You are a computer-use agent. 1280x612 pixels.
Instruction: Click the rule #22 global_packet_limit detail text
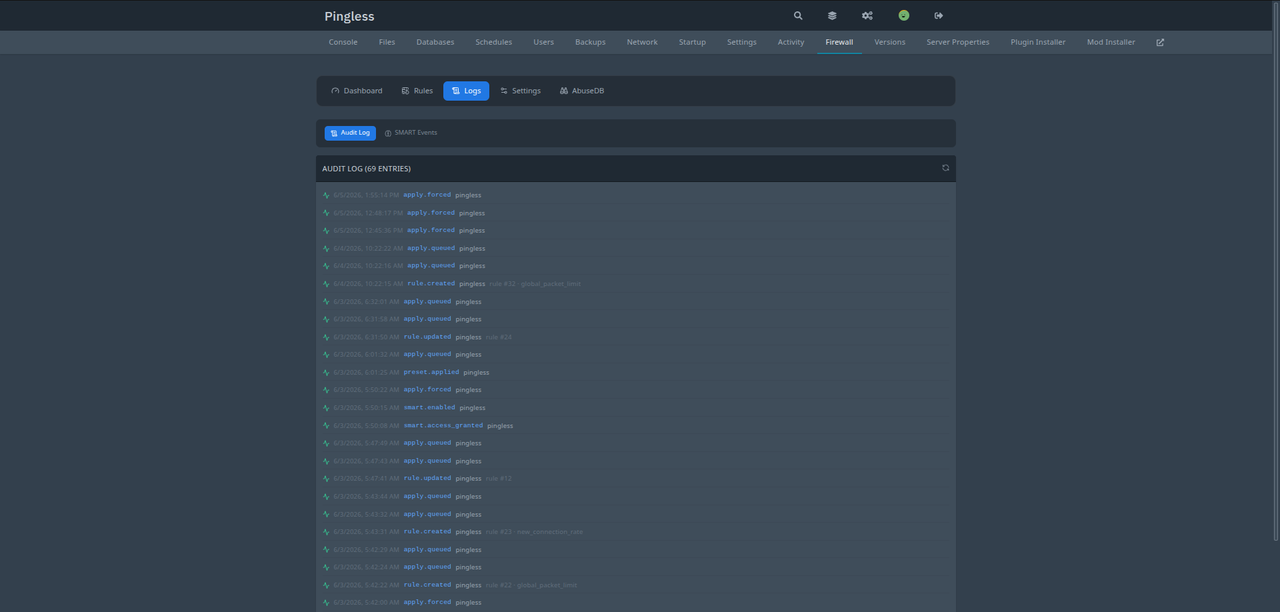tap(531, 585)
